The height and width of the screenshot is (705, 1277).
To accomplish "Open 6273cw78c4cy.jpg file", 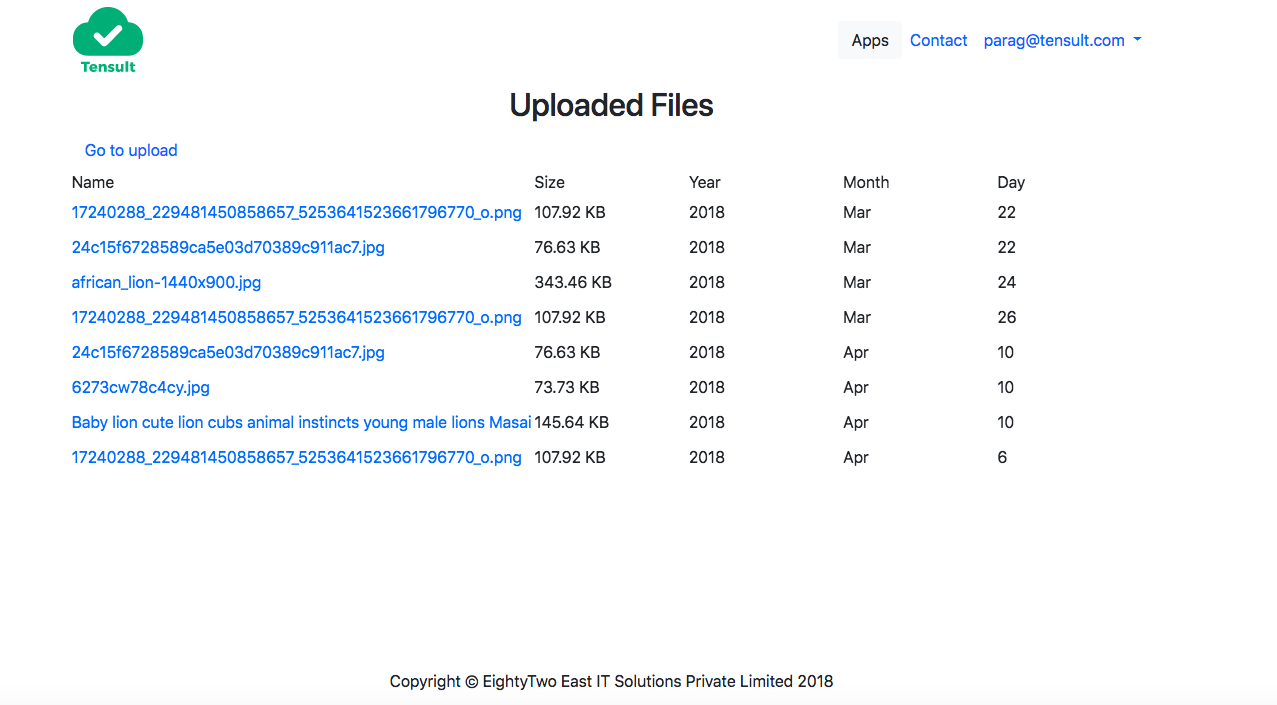I will [x=140, y=387].
